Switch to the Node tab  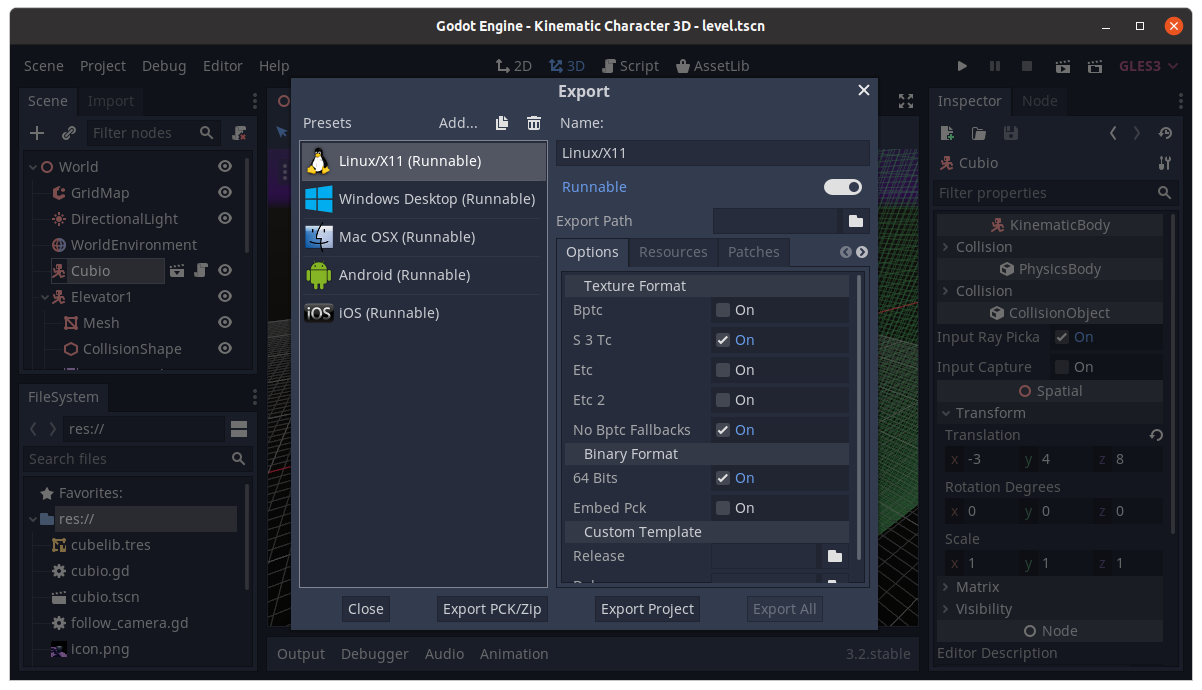pos(1039,101)
